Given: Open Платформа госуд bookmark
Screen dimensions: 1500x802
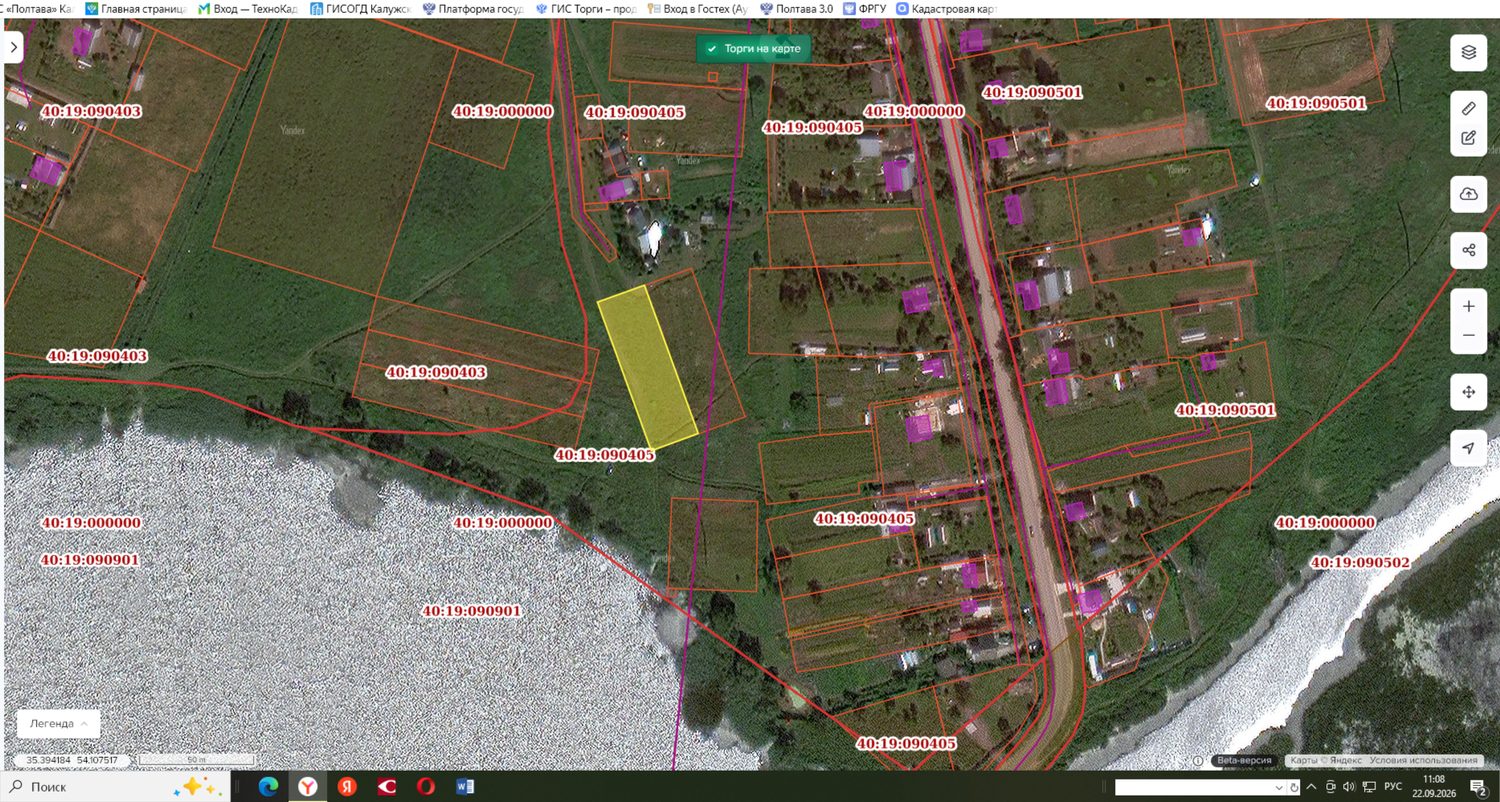Looking at the screenshot, I should pos(474,8).
